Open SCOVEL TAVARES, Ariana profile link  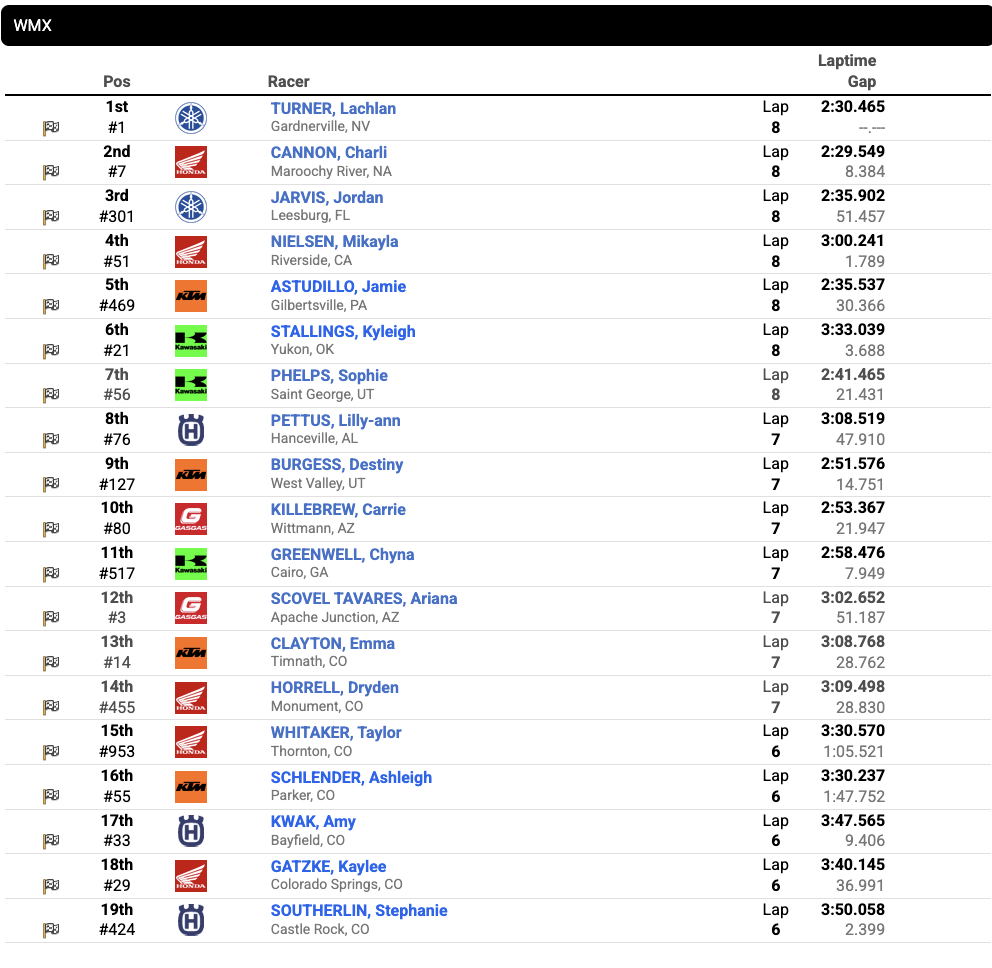363,598
